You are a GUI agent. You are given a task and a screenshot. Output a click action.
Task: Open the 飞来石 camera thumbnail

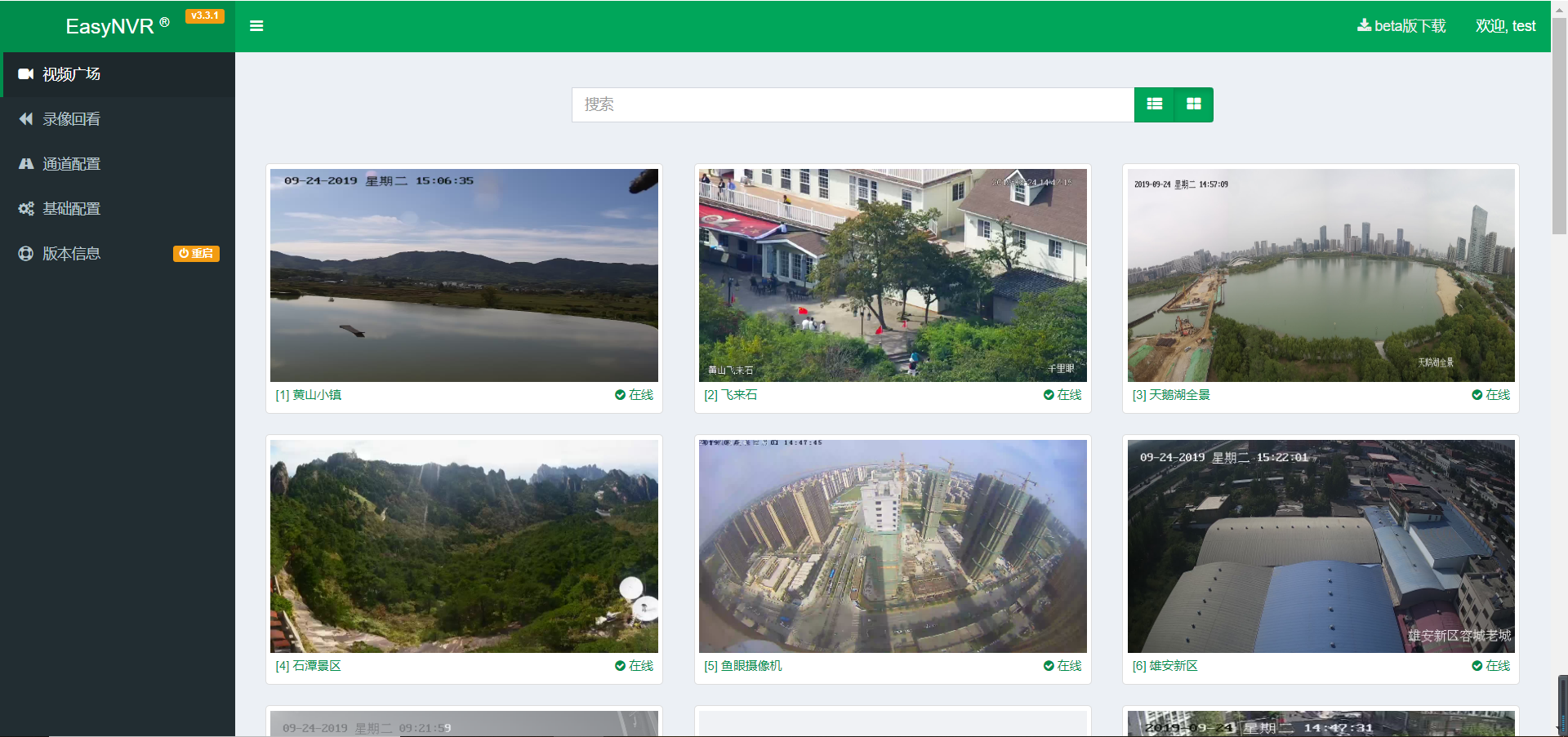pyautogui.click(x=893, y=276)
